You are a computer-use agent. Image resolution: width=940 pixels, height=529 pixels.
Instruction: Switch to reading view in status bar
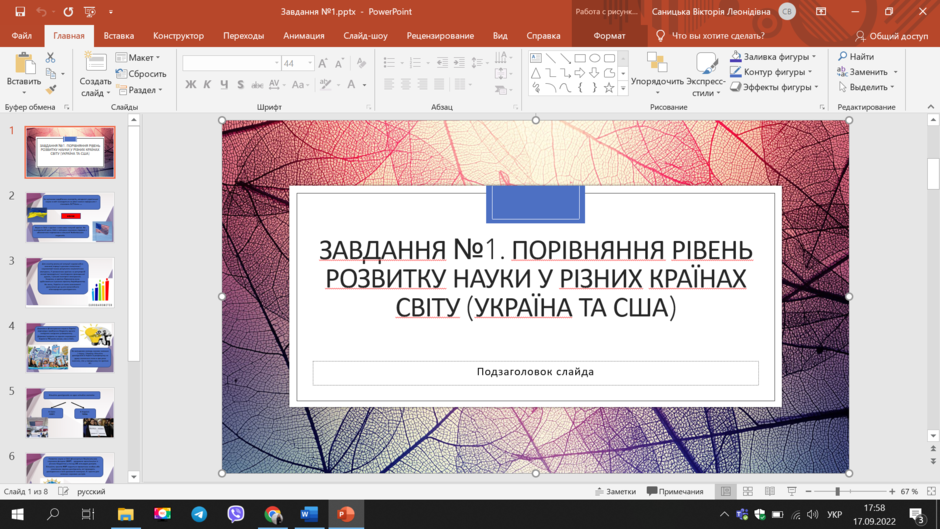coord(770,491)
